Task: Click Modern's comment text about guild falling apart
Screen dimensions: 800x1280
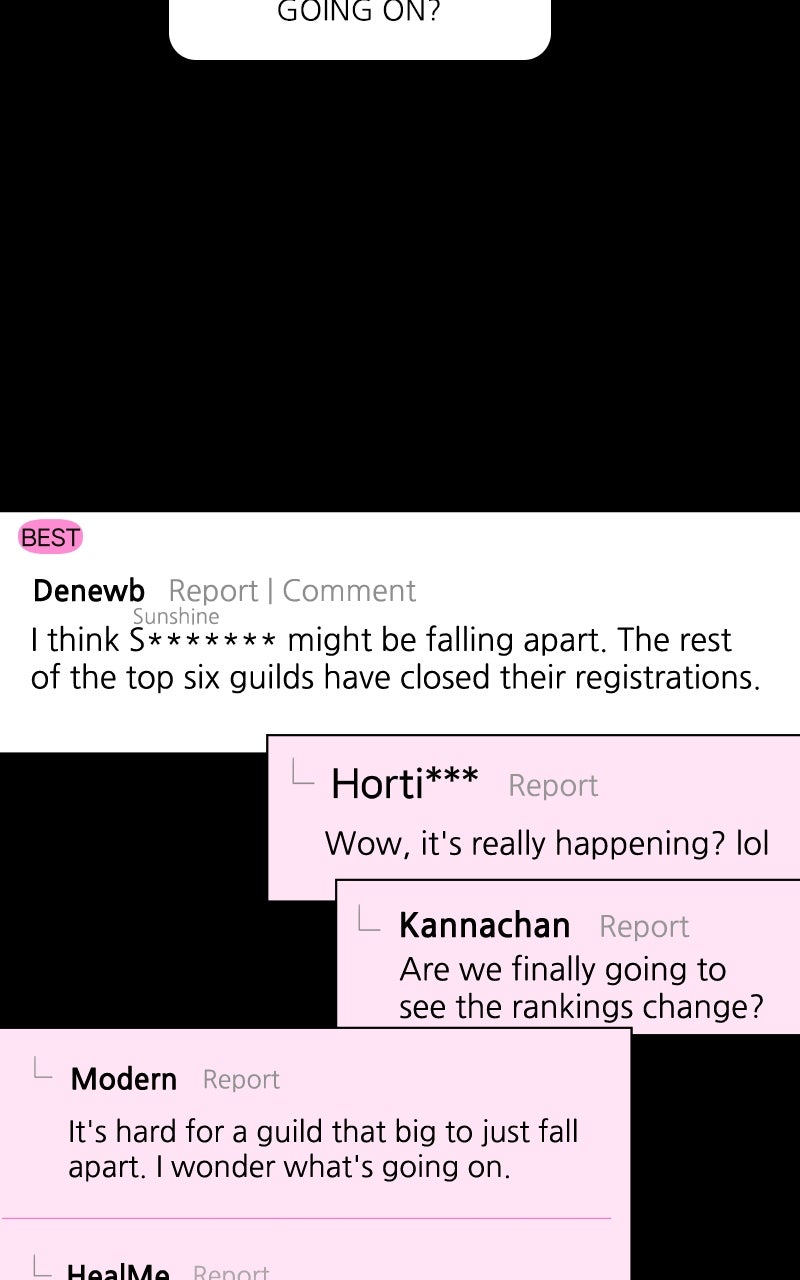Action: (323, 1150)
